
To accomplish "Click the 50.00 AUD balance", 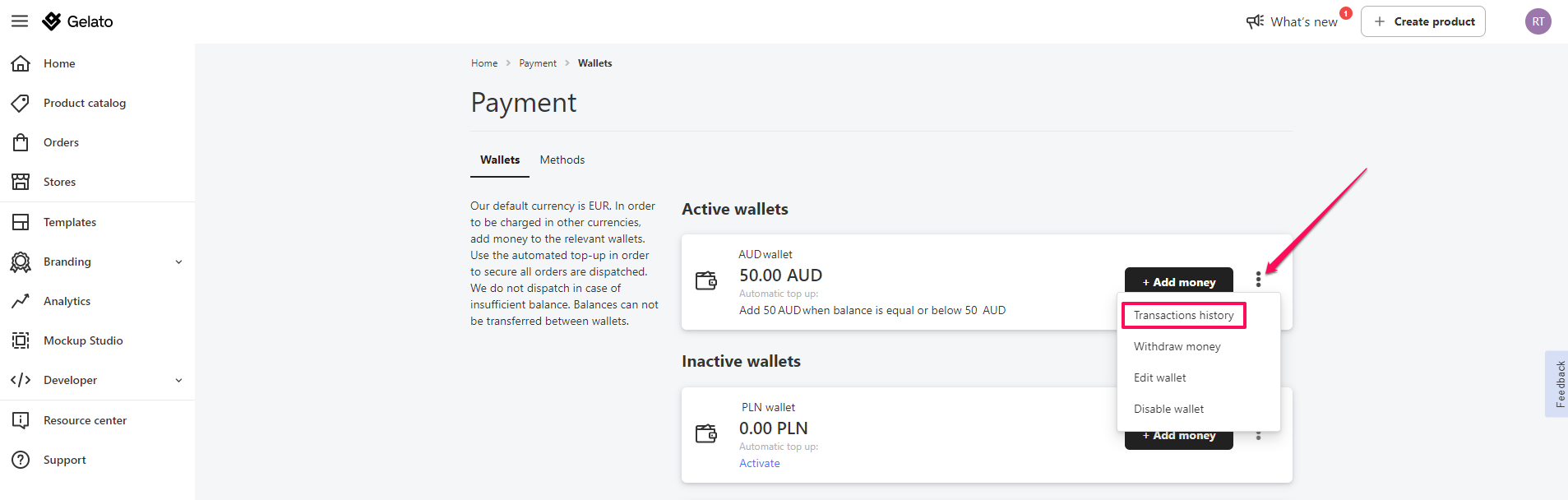I will (780, 275).
